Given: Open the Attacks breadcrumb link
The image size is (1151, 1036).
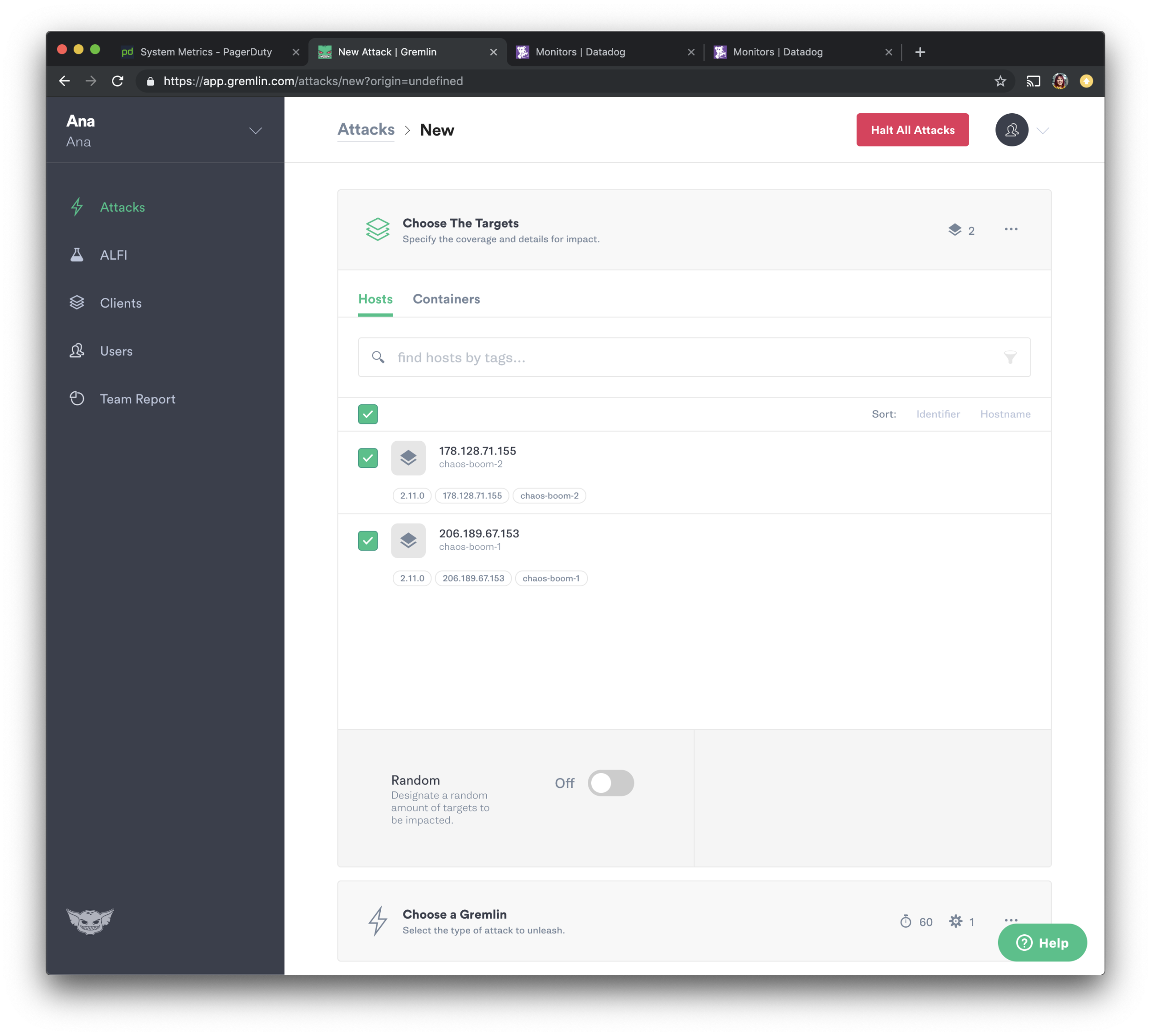Looking at the screenshot, I should click(366, 129).
